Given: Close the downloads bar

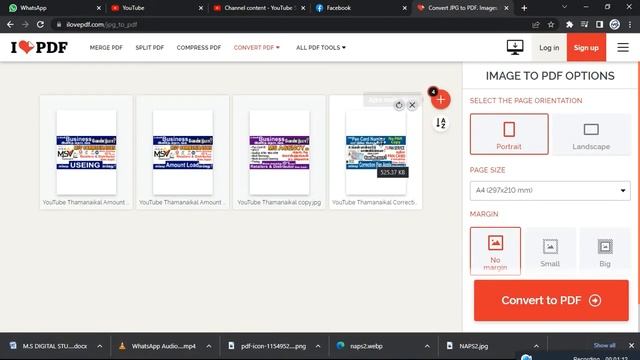Looking at the screenshot, I should coord(631,346).
